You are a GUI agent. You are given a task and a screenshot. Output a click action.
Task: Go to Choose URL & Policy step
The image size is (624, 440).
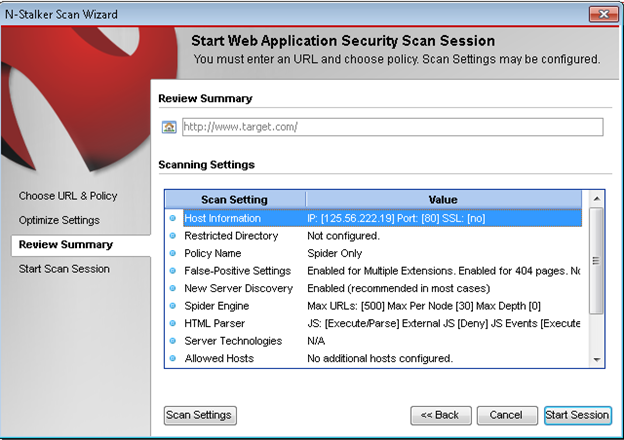coord(65,196)
